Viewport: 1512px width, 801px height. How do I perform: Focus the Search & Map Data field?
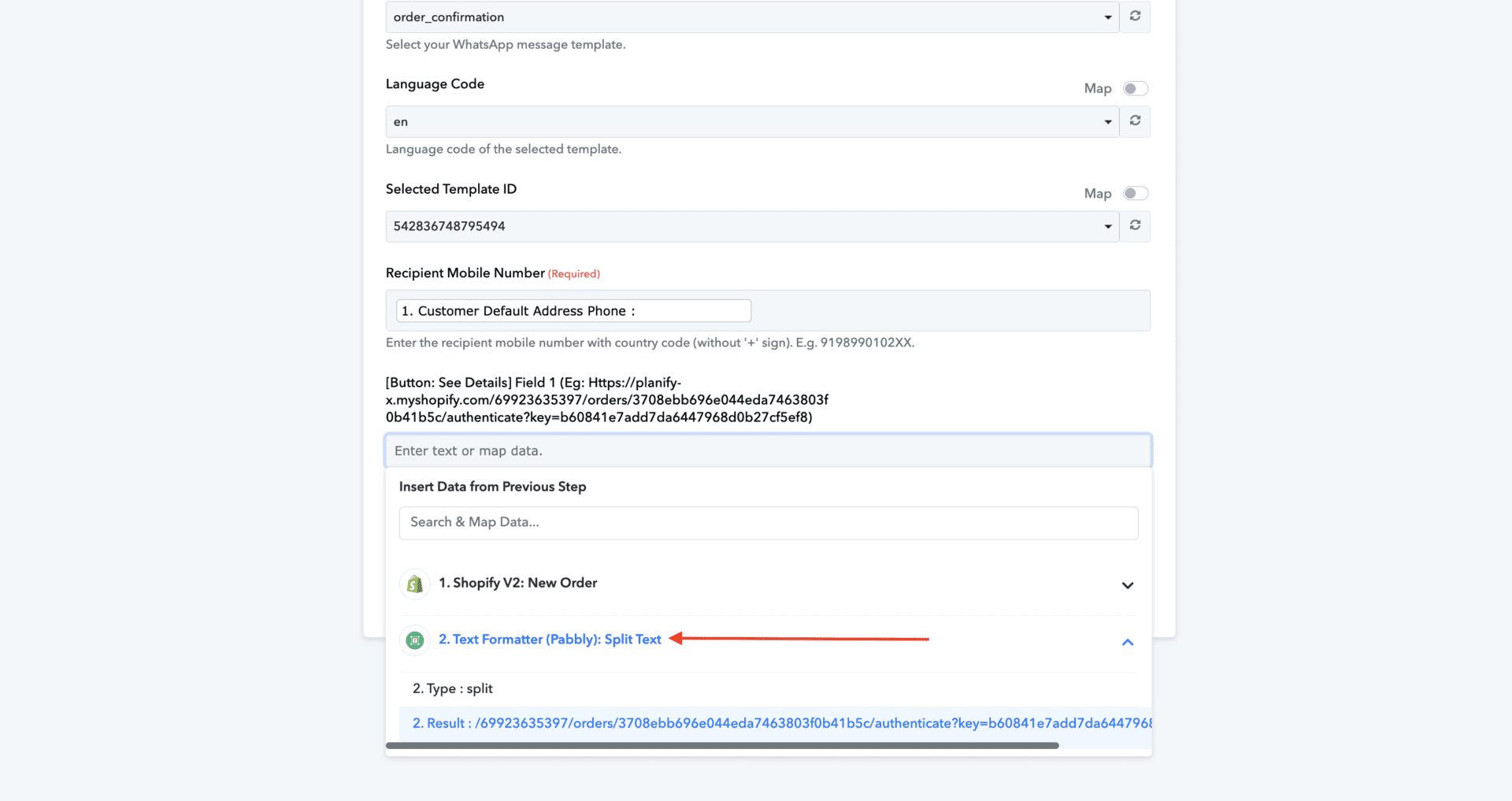[x=768, y=522]
